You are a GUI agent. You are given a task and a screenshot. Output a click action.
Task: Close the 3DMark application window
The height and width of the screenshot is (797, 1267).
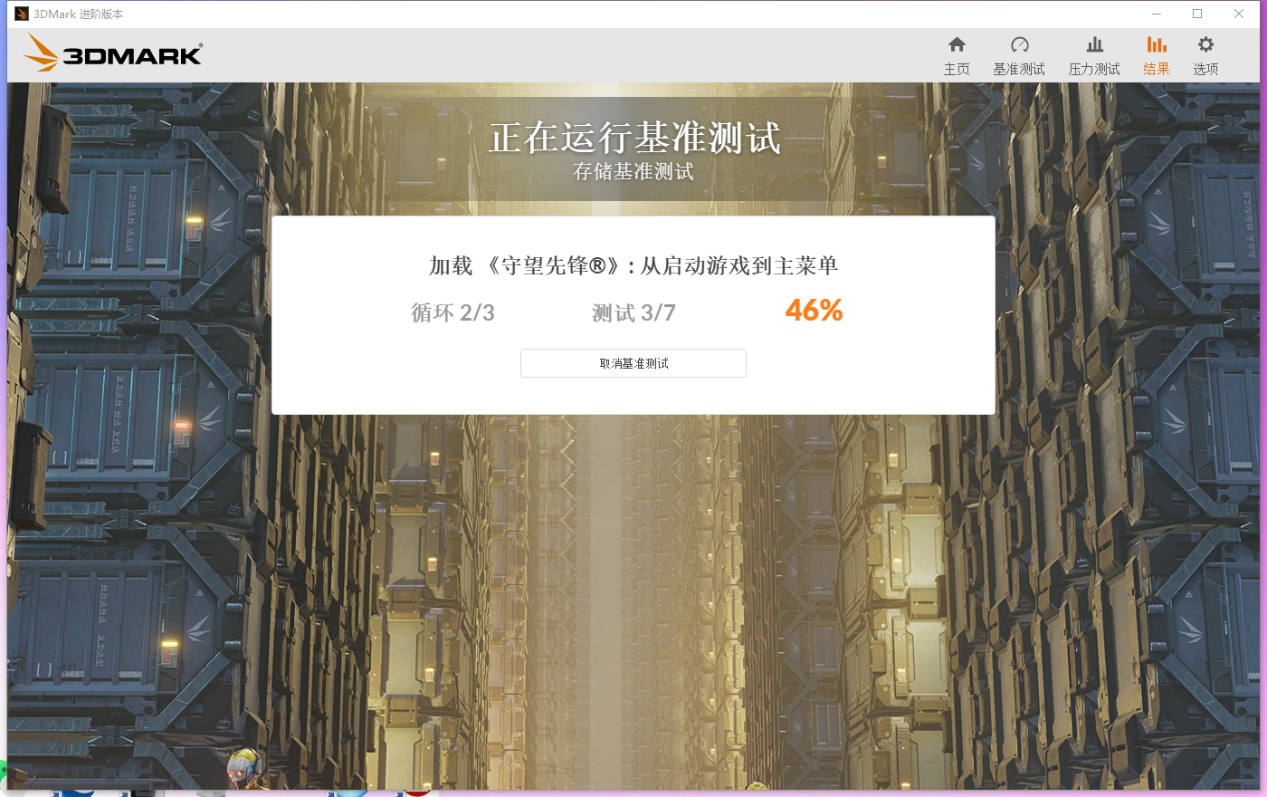(x=1238, y=13)
